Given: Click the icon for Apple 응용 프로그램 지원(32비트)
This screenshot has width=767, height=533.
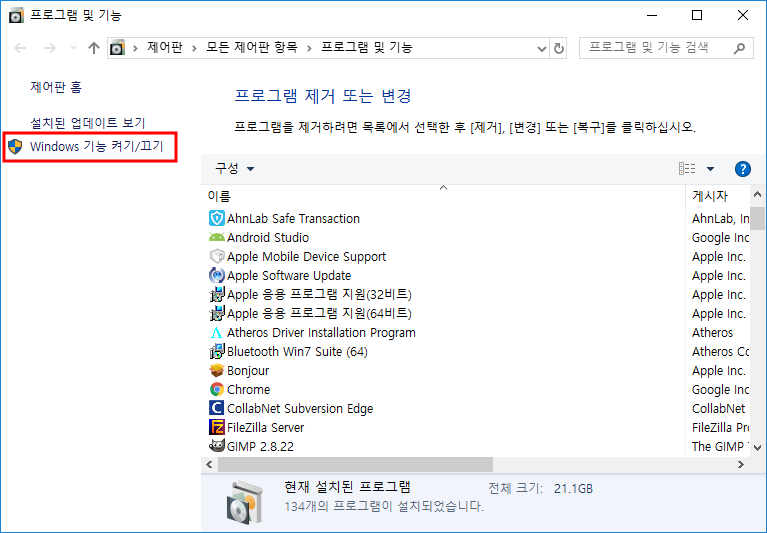Looking at the screenshot, I should click(217, 294).
